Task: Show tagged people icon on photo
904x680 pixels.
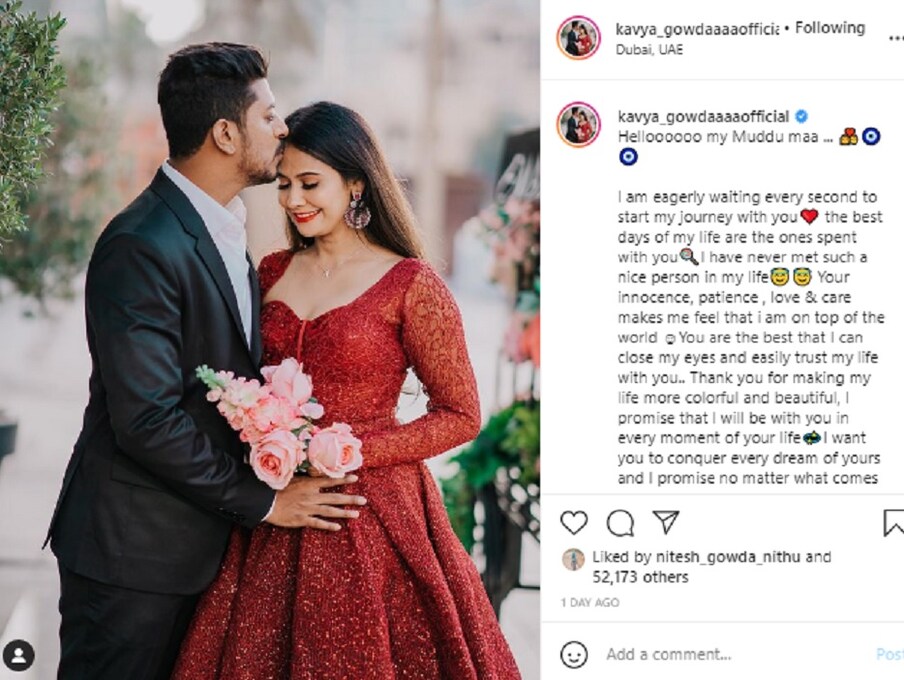Action: click(x=18, y=656)
